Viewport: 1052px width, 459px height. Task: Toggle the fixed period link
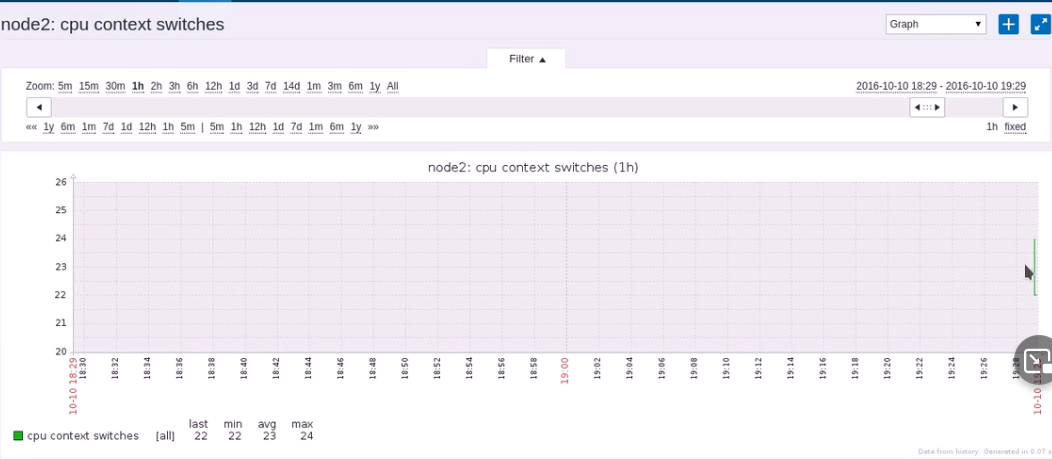1015,127
